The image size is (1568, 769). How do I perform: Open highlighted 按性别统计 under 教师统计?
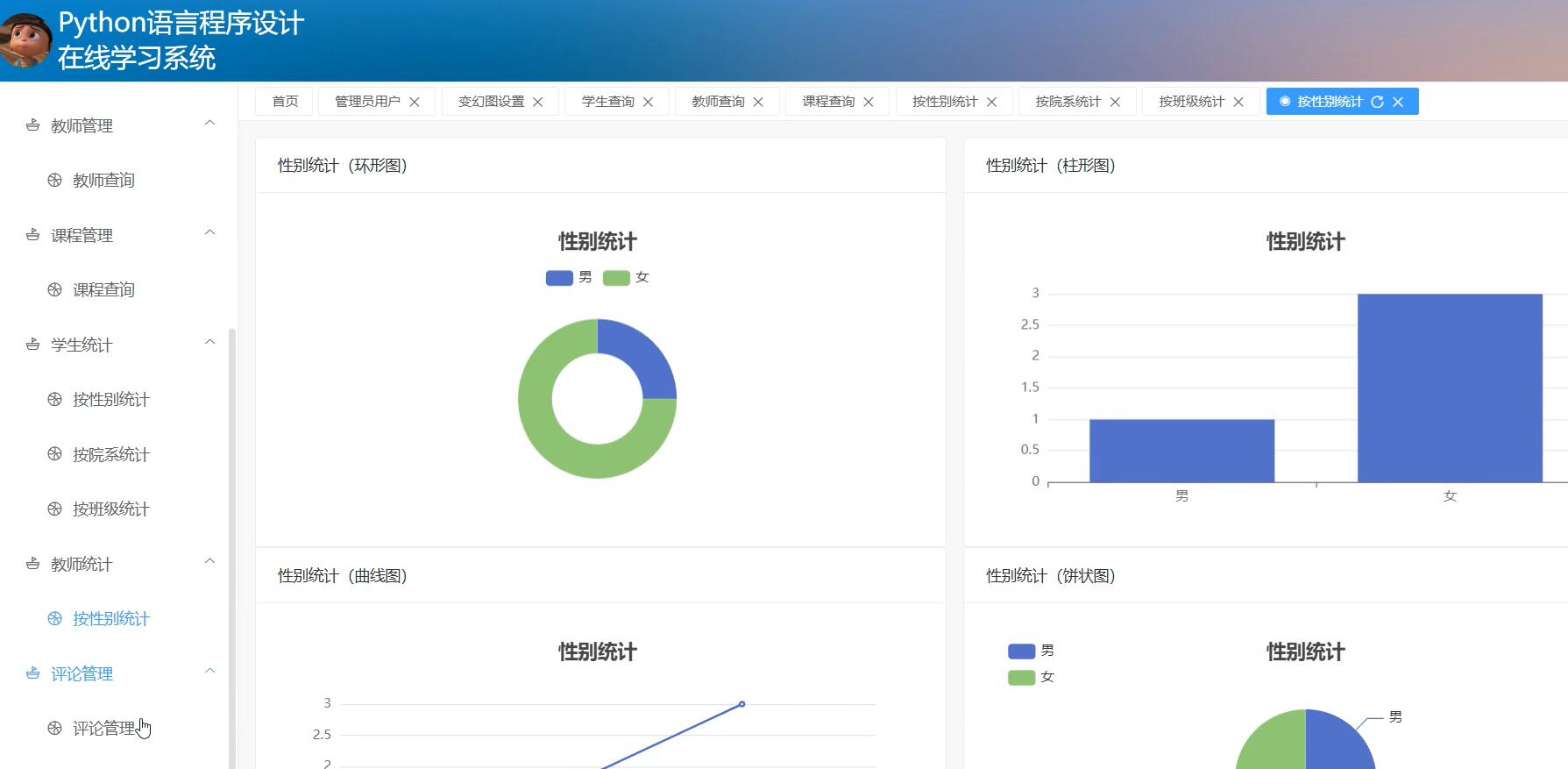[x=110, y=618]
